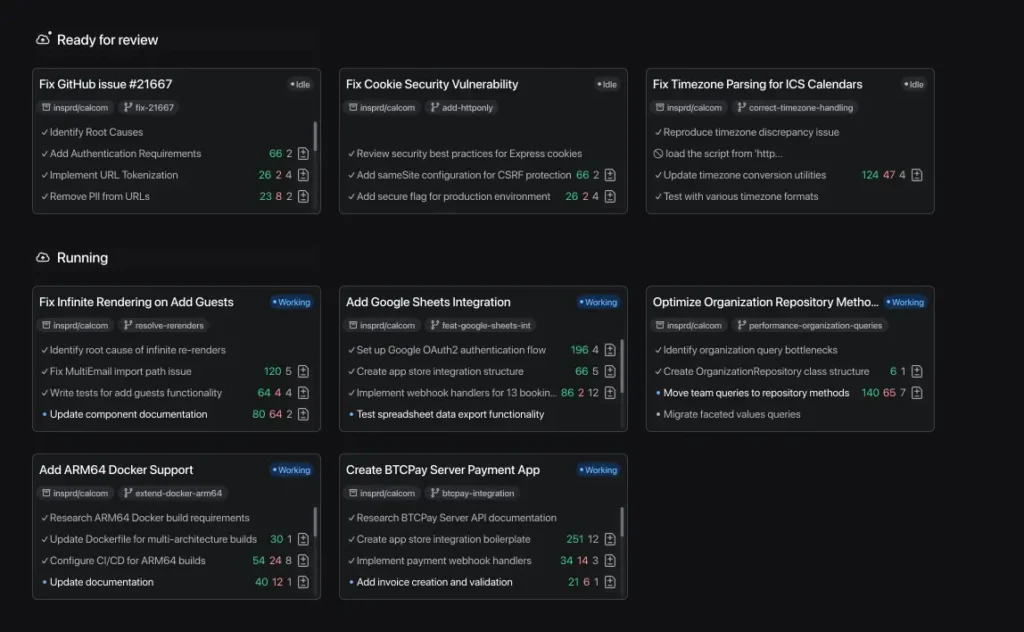This screenshot has height=632, width=1024.
Task: Click the blocked icon beside load the script step
Action: (658, 154)
